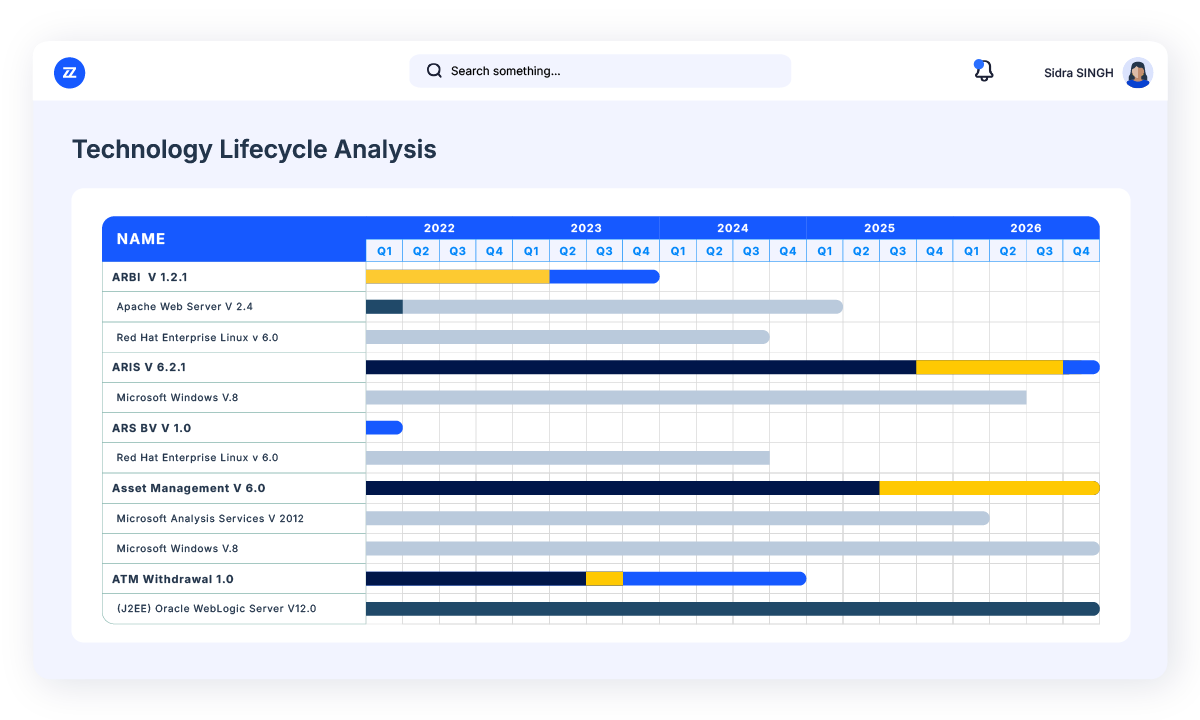This screenshot has width=1200, height=720.
Task: Click dark navy segment of ARIS V 6.2.1 bar
Action: click(641, 367)
